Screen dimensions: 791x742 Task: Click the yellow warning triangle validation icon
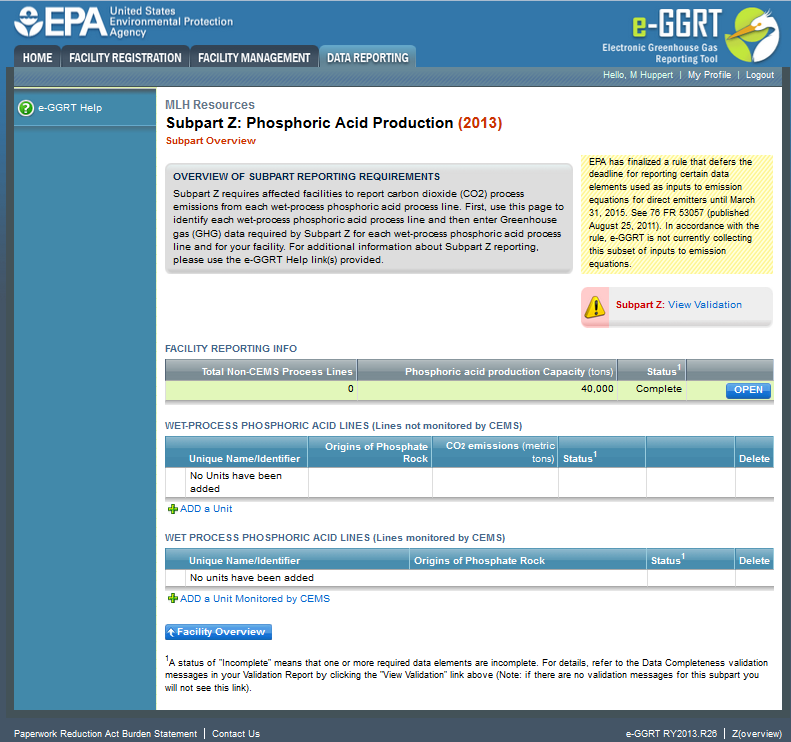pyautogui.click(x=595, y=306)
